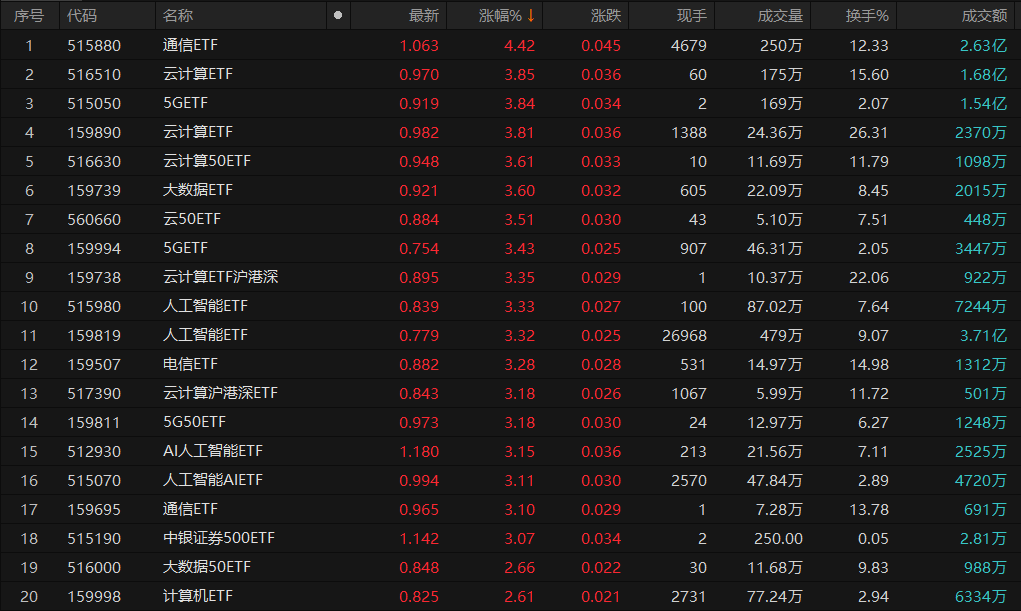This screenshot has height=611, width=1021.
Task: Click the 成交量 column header
Action: pyautogui.click(x=780, y=16)
